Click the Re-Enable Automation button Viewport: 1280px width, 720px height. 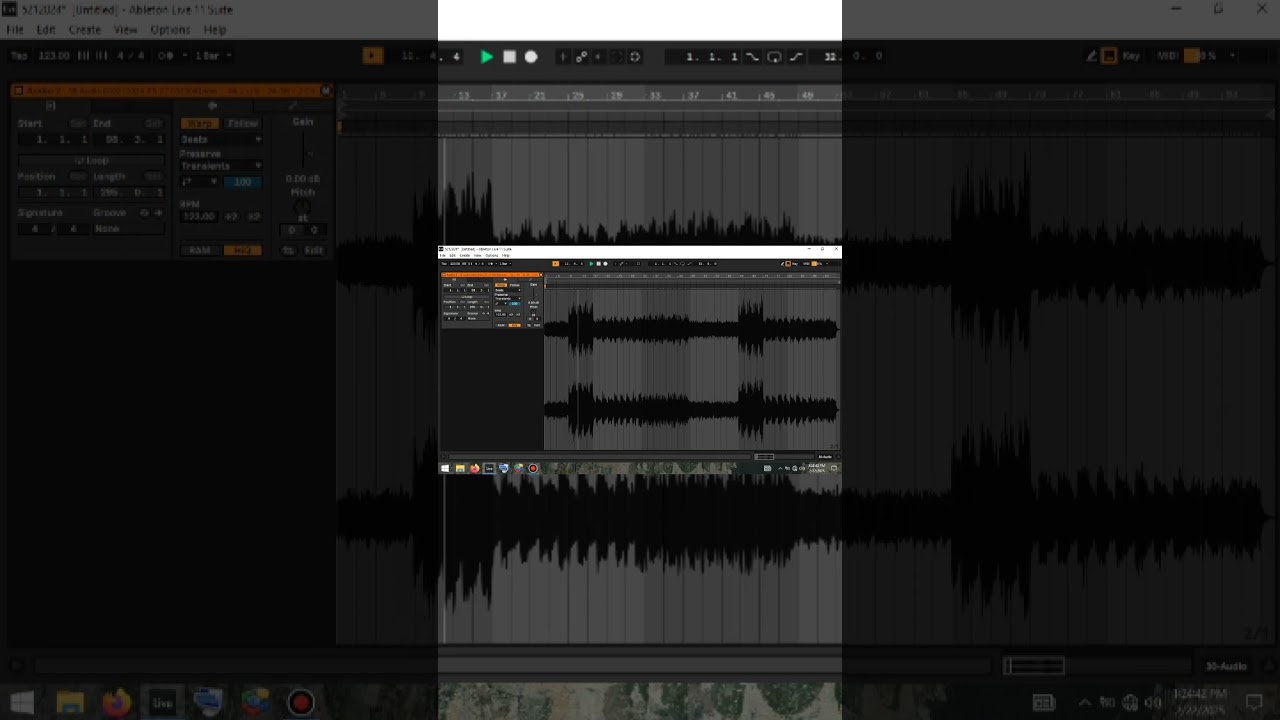pyautogui.click(x=598, y=57)
